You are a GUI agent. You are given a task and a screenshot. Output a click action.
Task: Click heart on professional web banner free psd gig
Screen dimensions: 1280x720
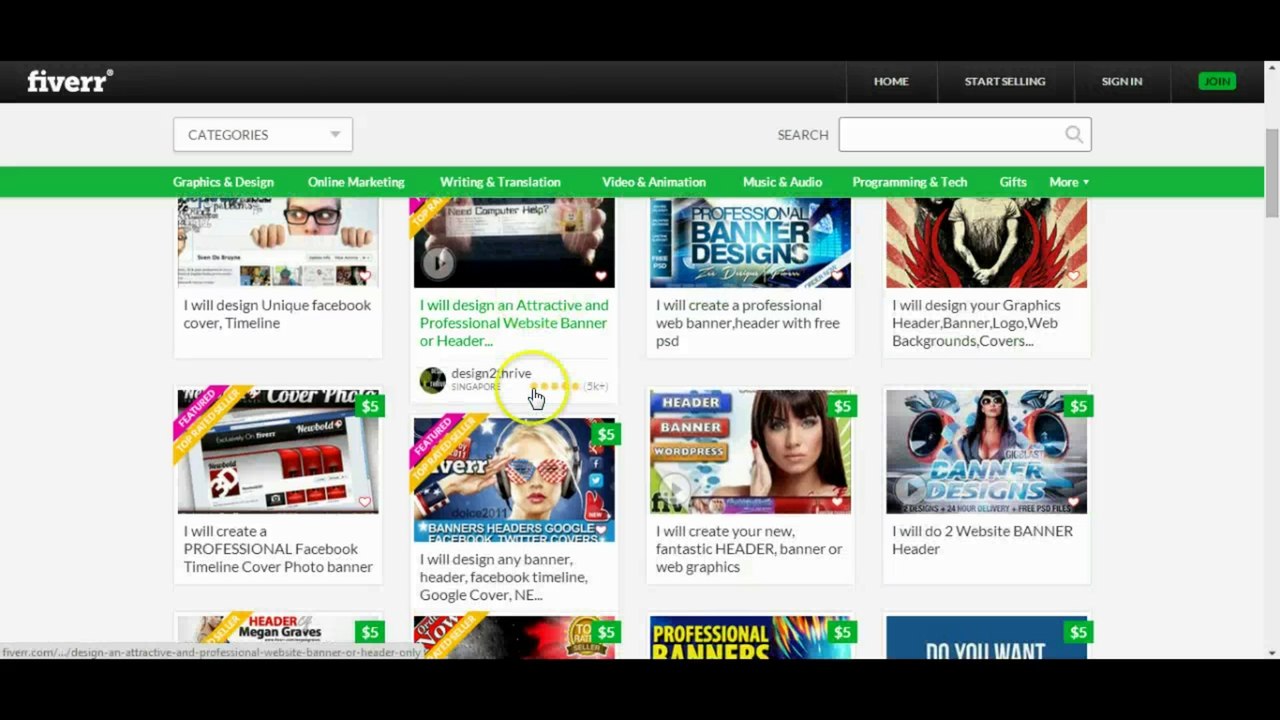click(x=837, y=275)
